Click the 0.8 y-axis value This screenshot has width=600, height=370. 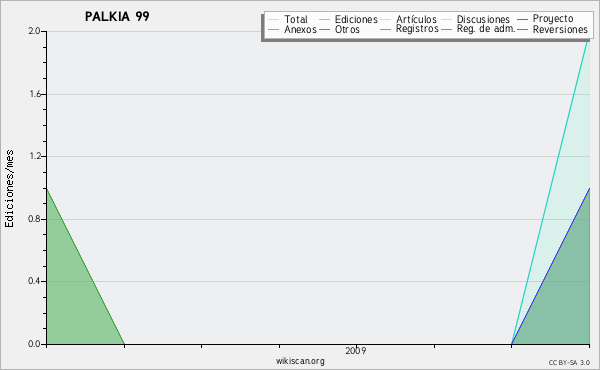pyautogui.click(x=34, y=219)
